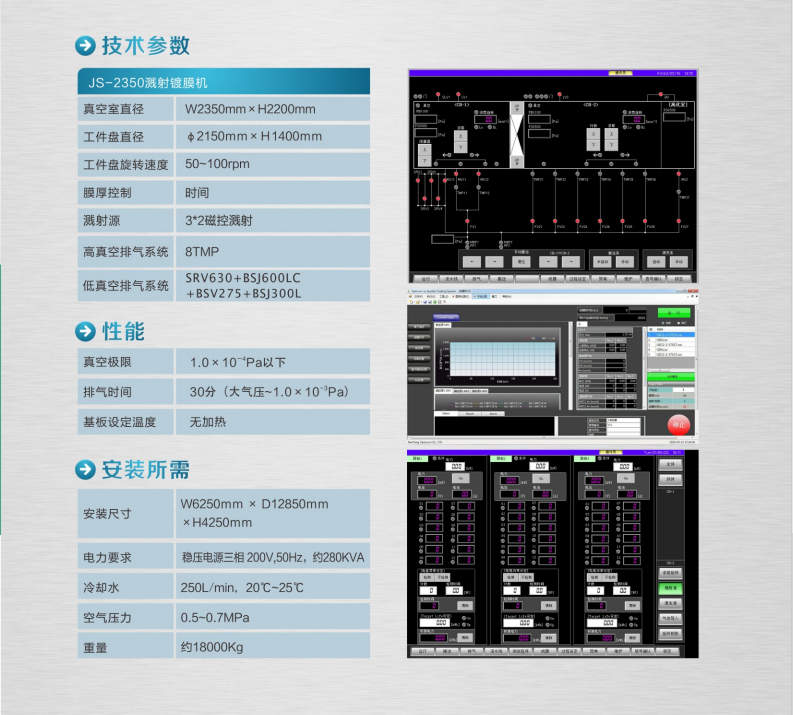Toggle the FV06 valve indicator
This screenshot has height=715, width=793.
pyautogui.click(x=645, y=221)
